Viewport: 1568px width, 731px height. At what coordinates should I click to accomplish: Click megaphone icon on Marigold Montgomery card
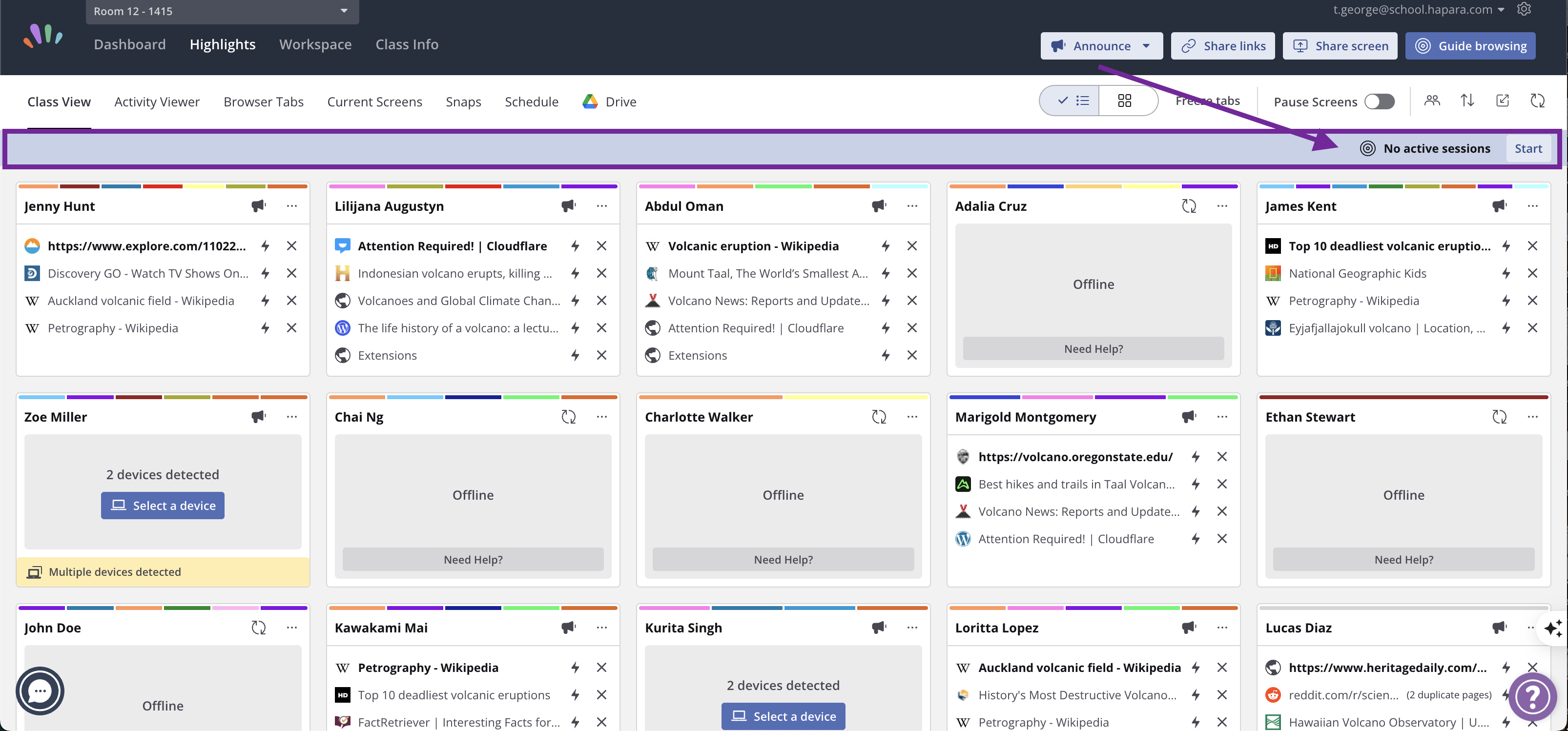click(1189, 416)
